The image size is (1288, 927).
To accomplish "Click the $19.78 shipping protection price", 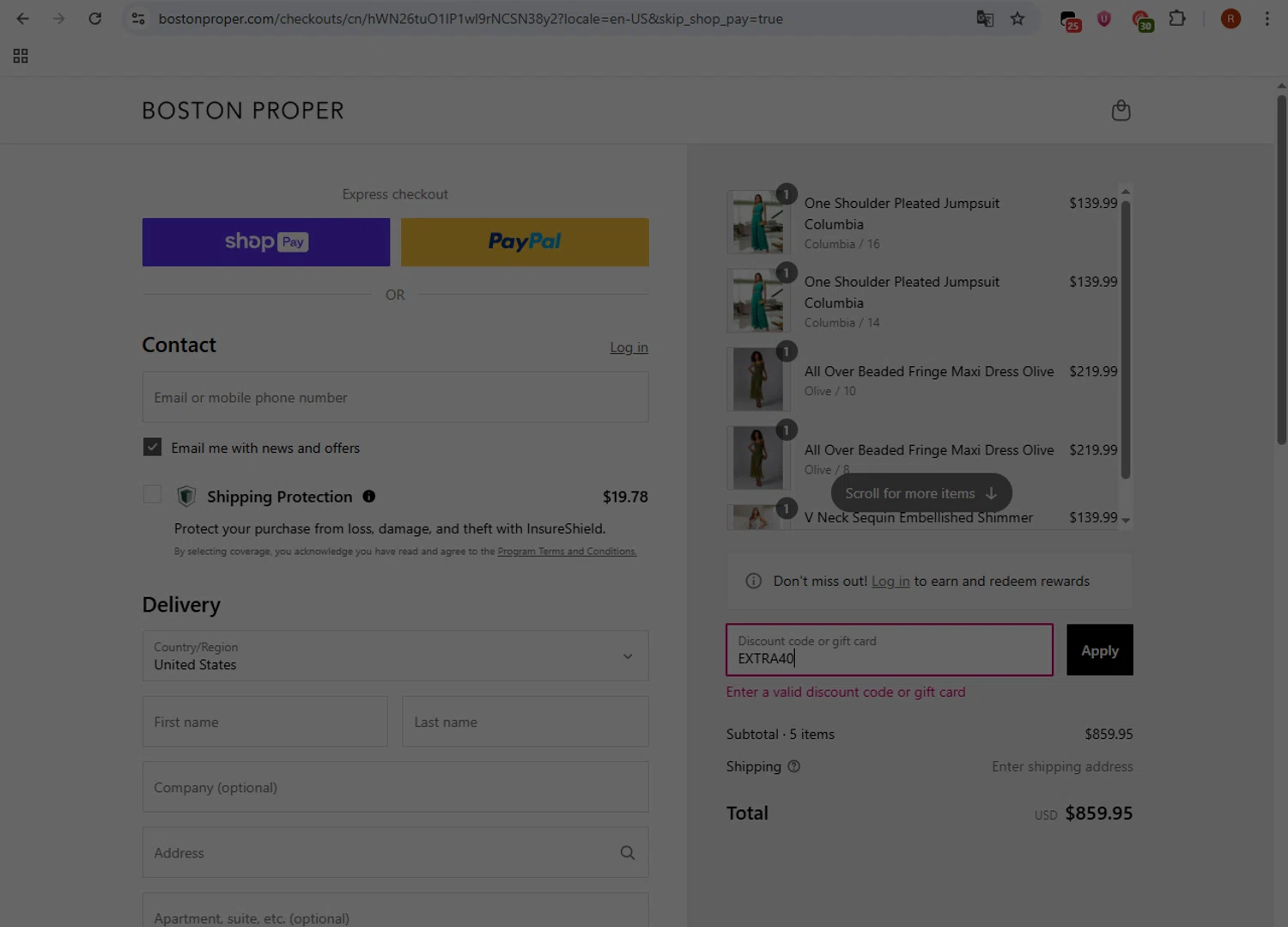I will (625, 497).
